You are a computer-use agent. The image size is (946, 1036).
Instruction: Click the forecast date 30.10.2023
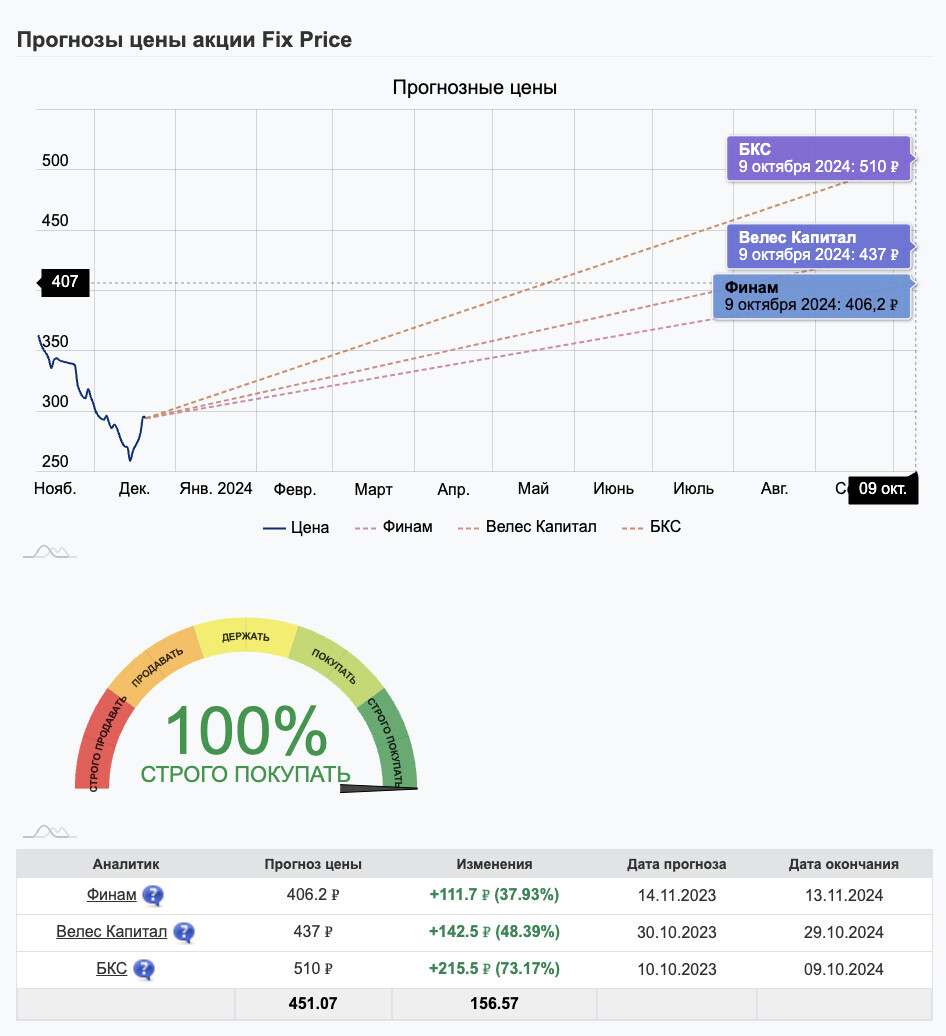676,932
